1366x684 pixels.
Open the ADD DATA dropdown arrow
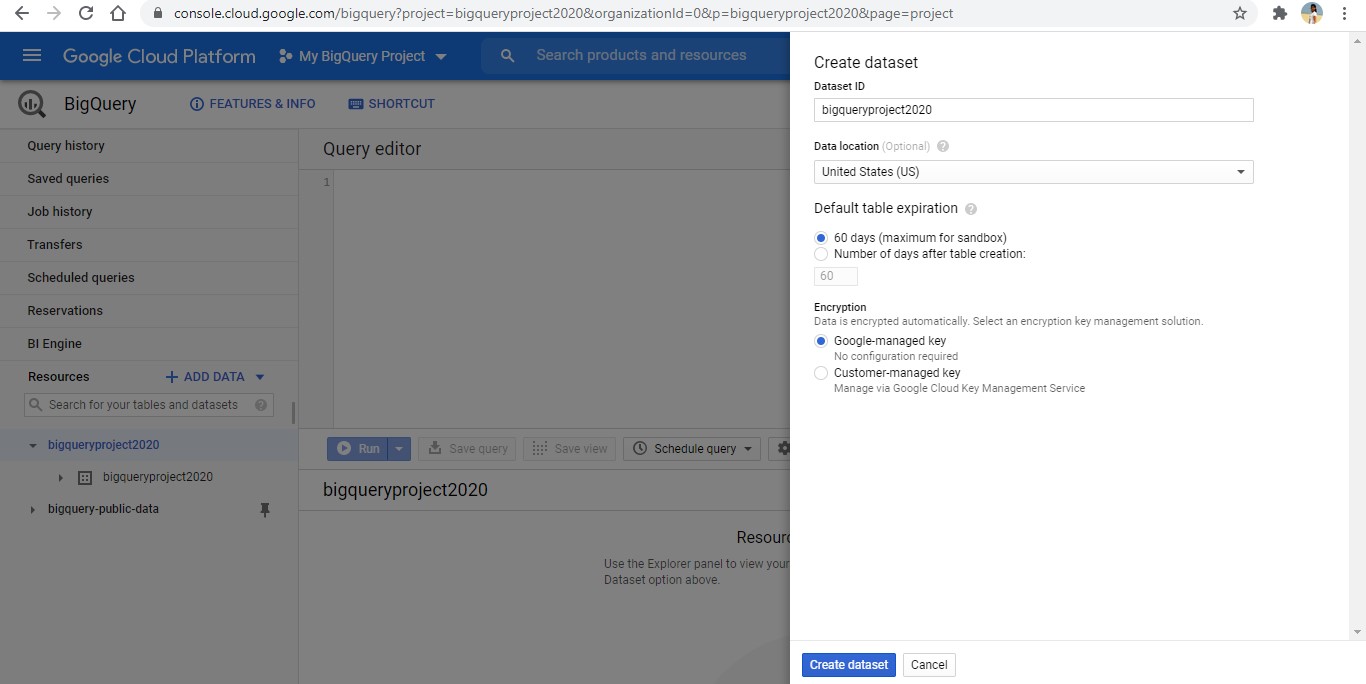pyautogui.click(x=260, y=377)
